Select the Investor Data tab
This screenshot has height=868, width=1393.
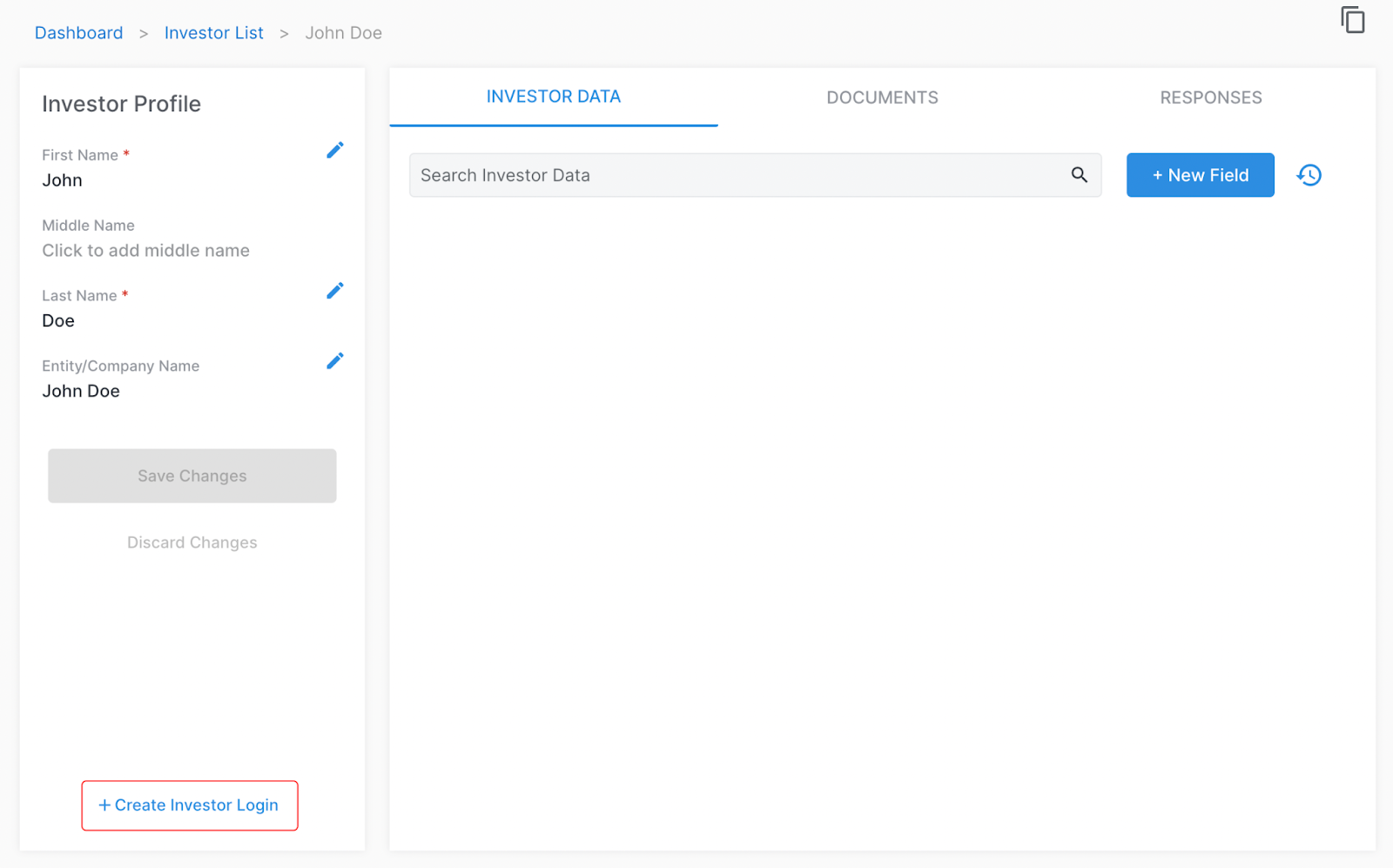(x=553, y=97)
